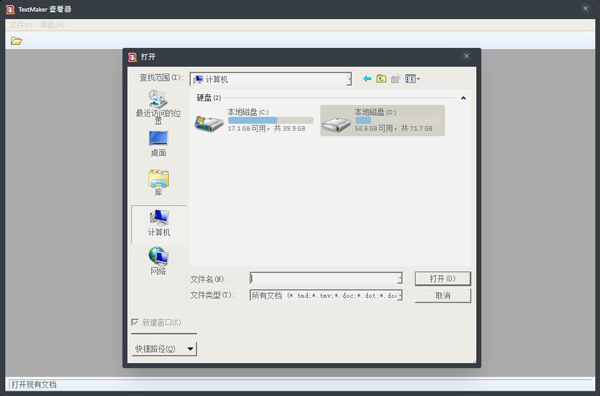
Task: Collapse the 硬盘 group chevron
Action: [x=463, y=98]
